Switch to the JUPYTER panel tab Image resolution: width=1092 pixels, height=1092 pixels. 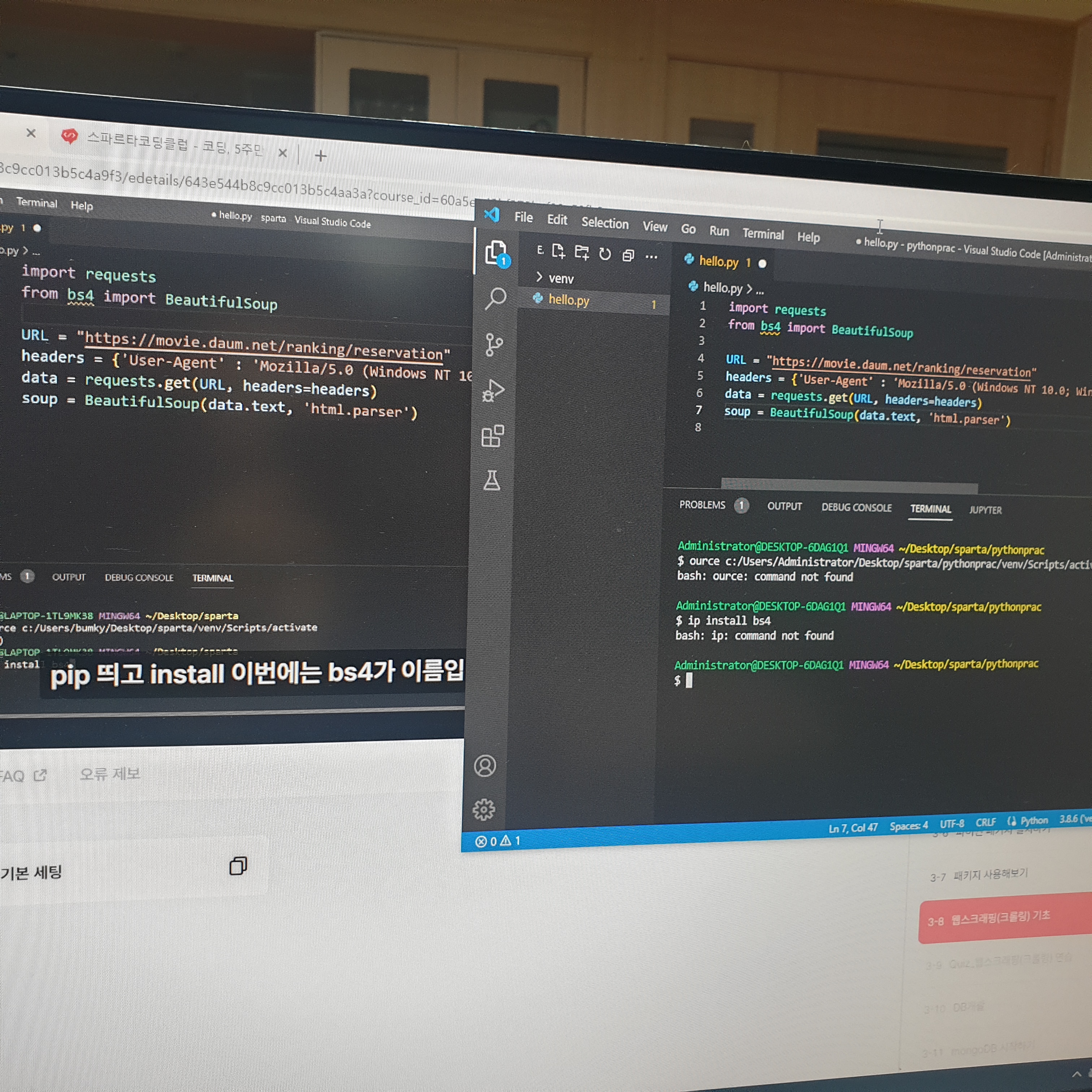click(985, 510)
